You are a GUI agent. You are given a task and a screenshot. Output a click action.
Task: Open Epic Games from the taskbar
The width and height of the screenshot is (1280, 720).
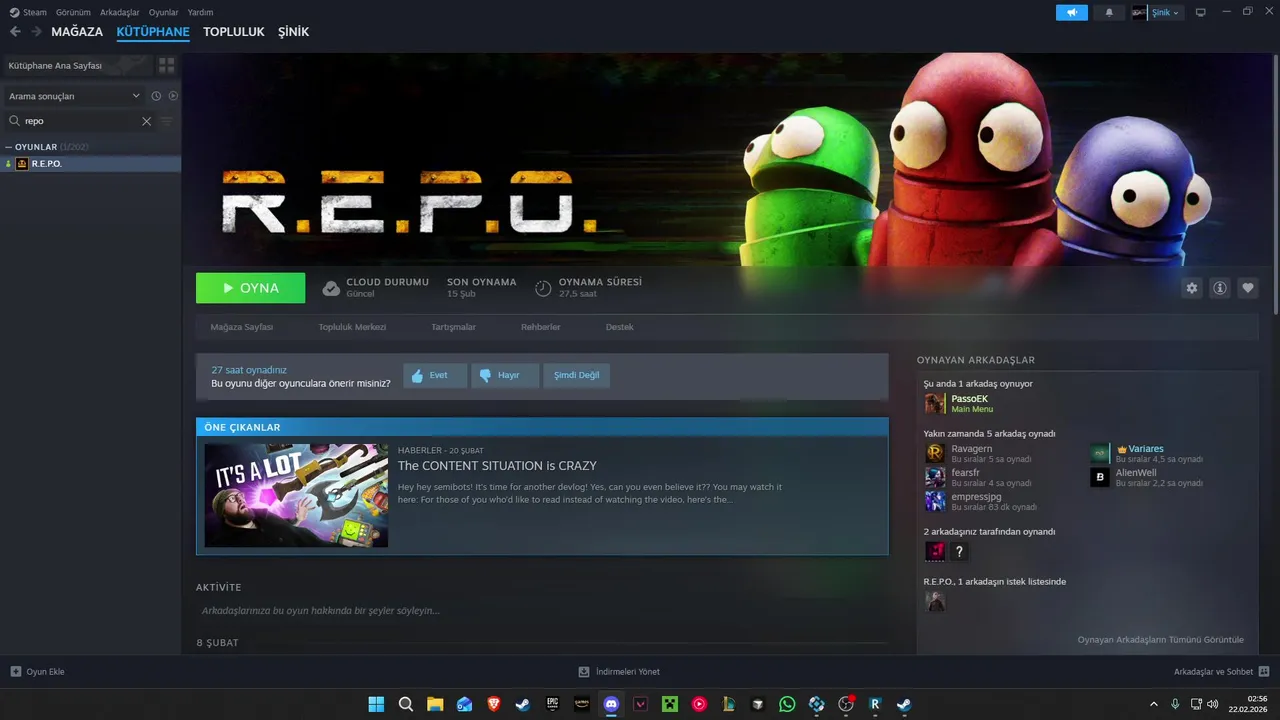(552, 704)
